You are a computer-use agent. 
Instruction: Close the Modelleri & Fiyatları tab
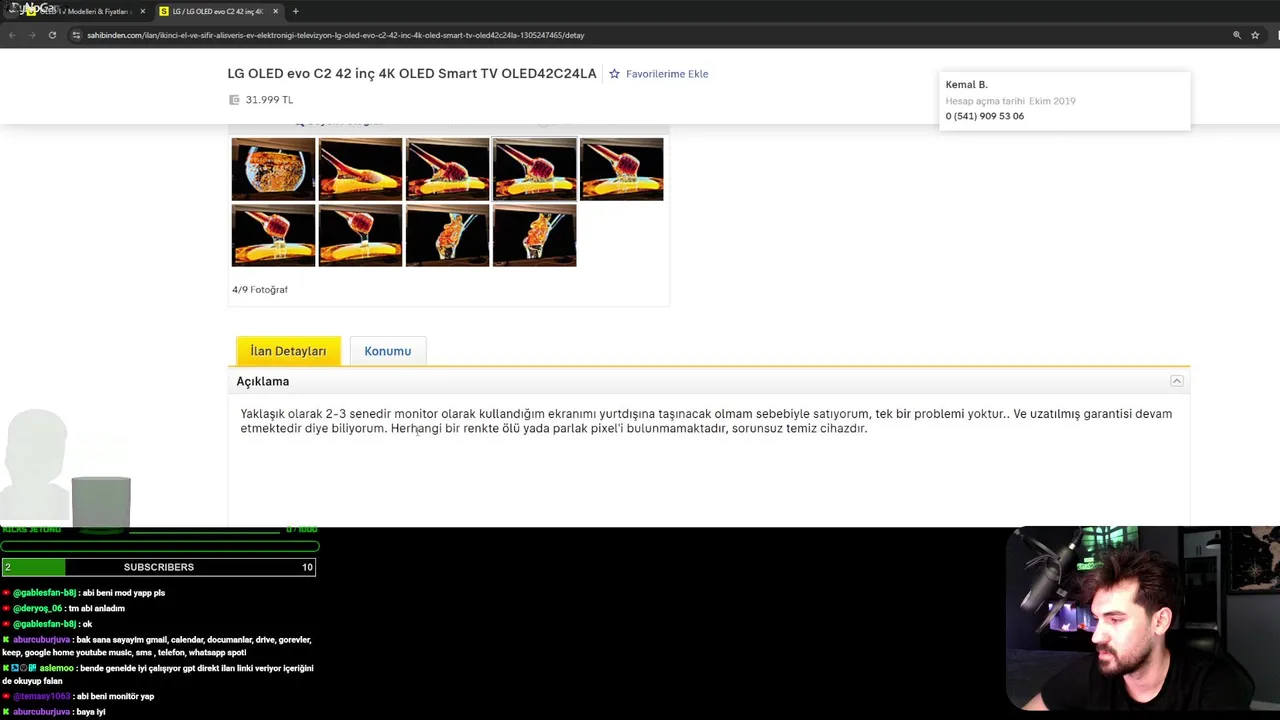(142, 11)
